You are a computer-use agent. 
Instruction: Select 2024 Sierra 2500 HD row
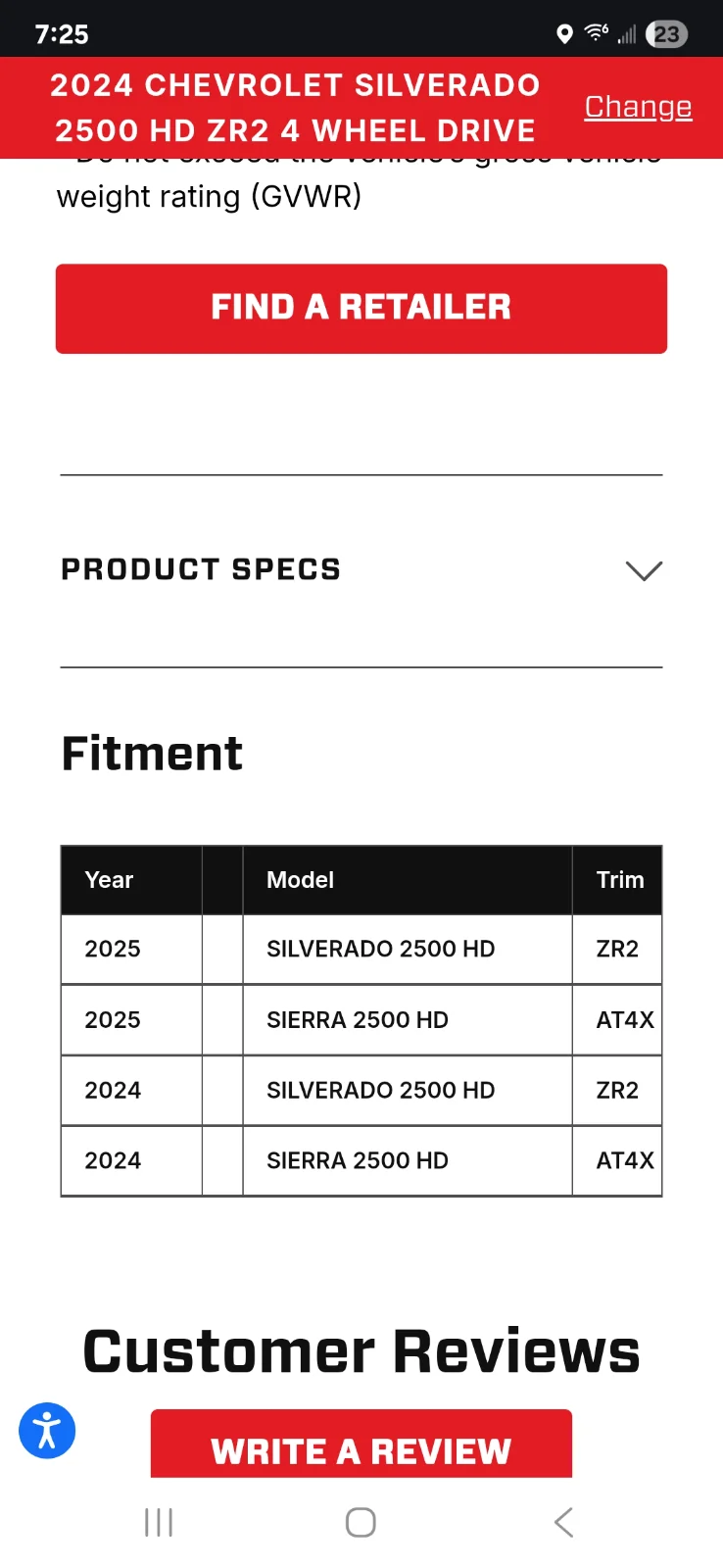[x=358, y=1160]
